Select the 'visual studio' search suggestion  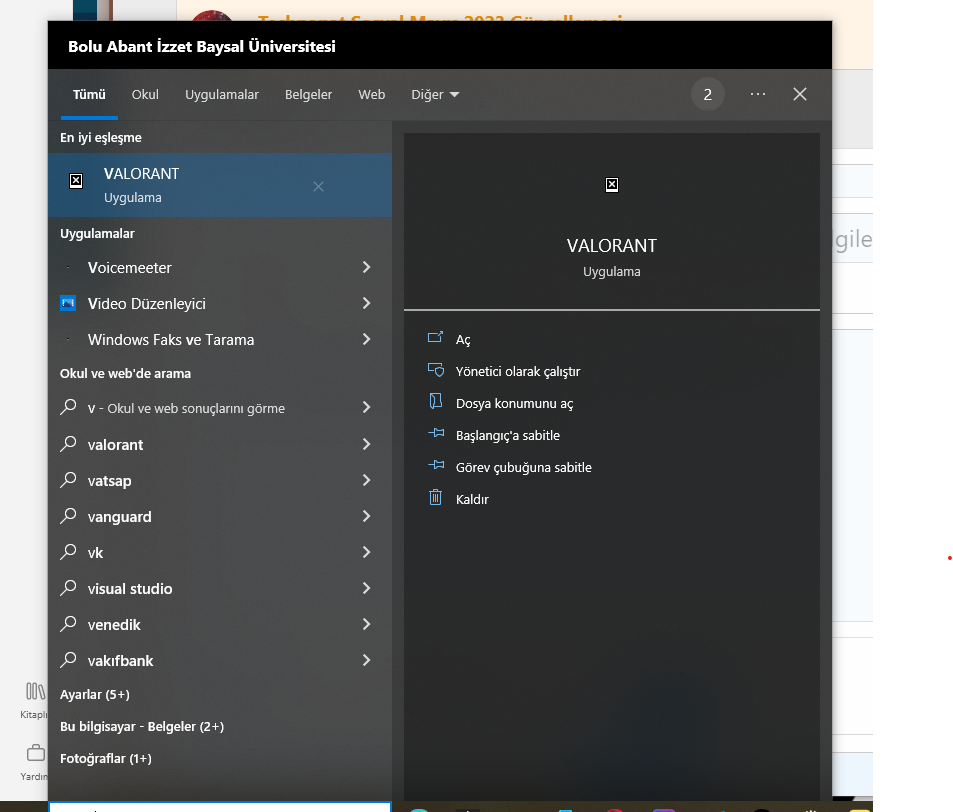220,588
